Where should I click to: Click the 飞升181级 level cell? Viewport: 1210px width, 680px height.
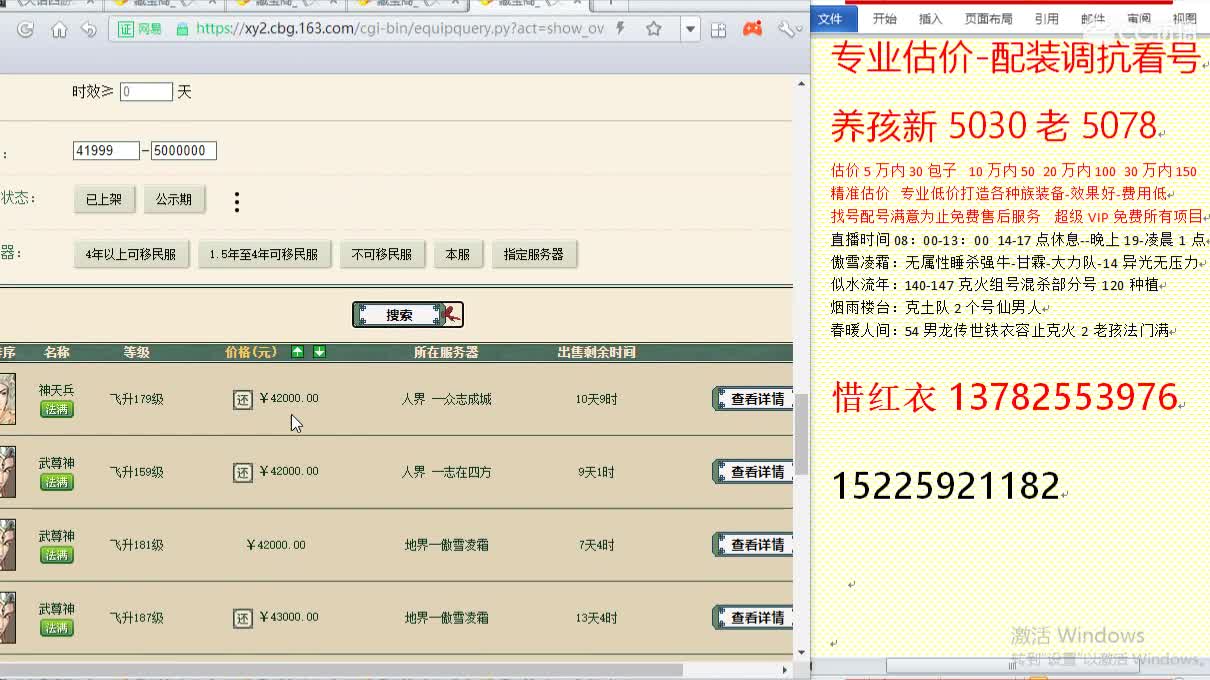point(136,545)
